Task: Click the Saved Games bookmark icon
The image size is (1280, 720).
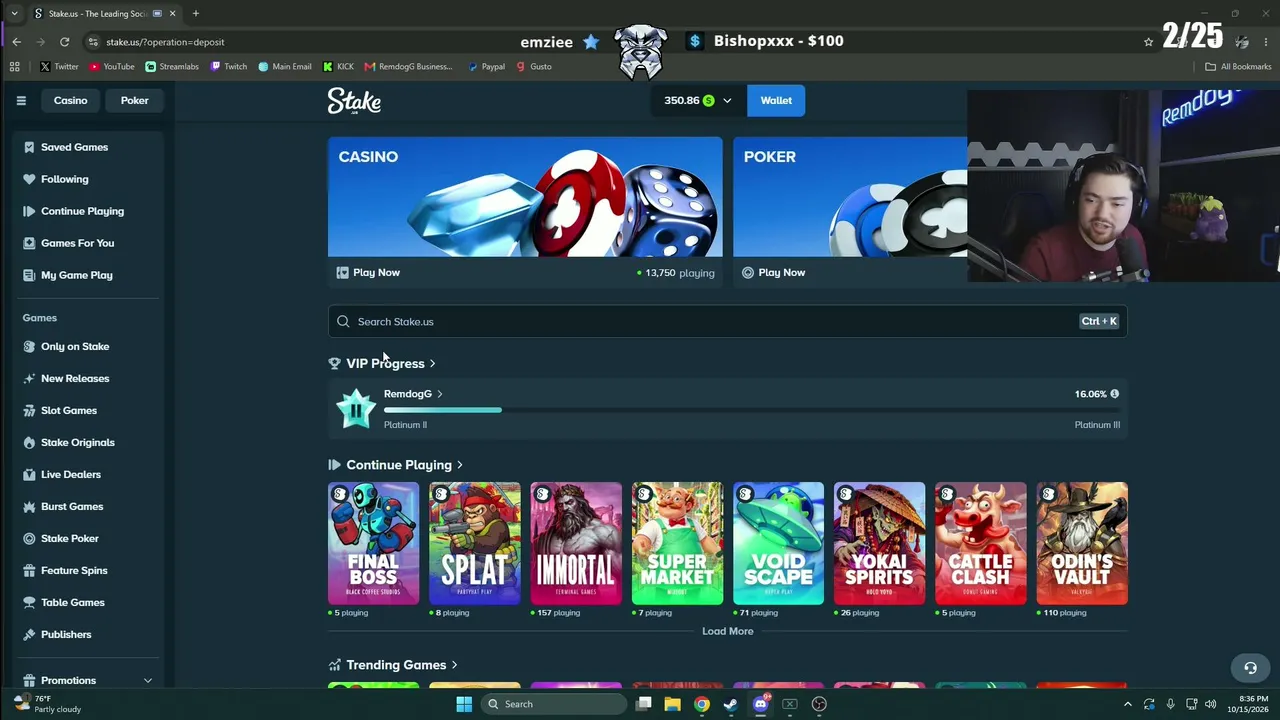Action: [x=29, y=147]
